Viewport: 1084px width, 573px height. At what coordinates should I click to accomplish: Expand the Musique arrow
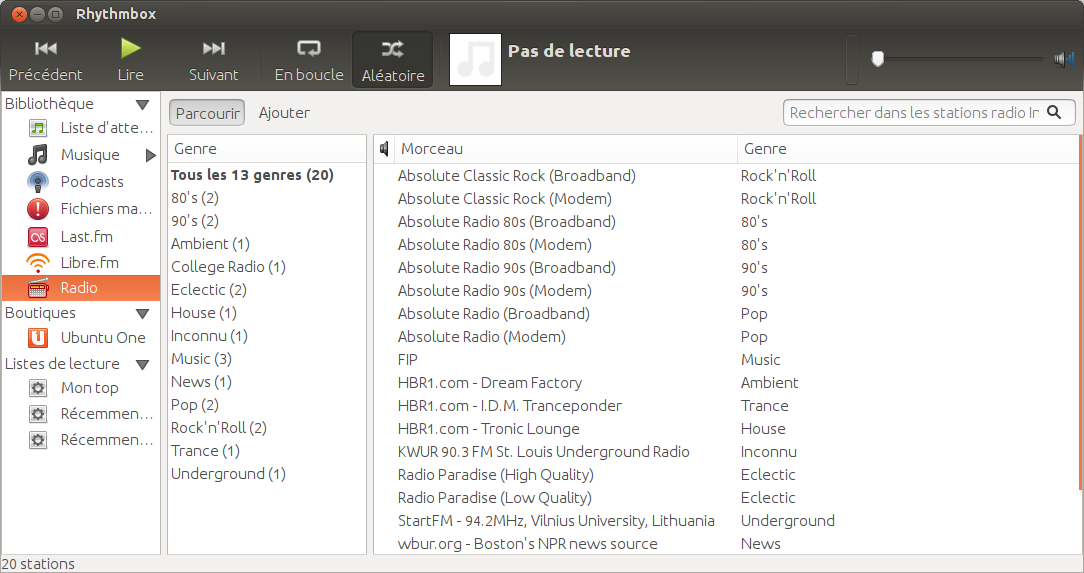coord(150,156)
